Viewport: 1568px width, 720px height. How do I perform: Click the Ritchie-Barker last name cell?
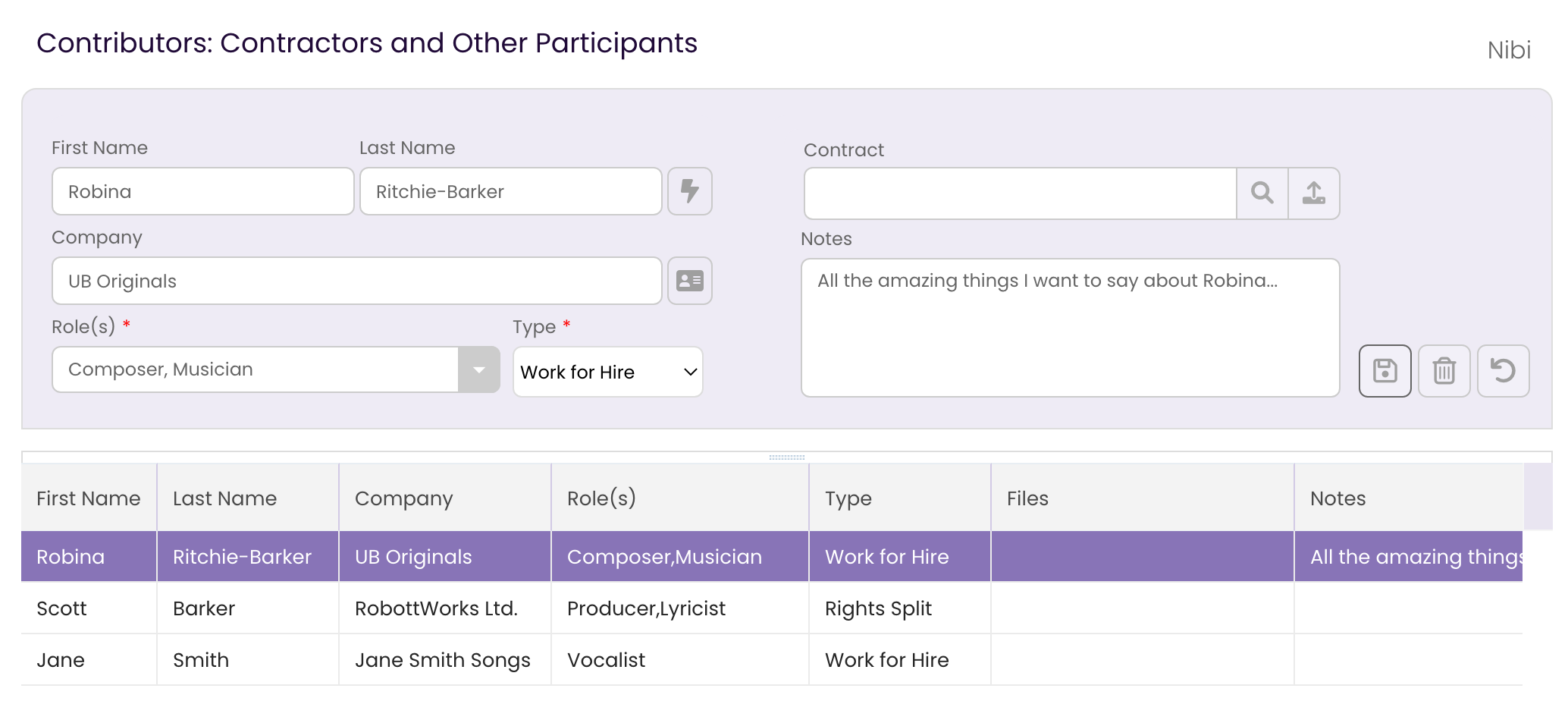coord(248,556)
